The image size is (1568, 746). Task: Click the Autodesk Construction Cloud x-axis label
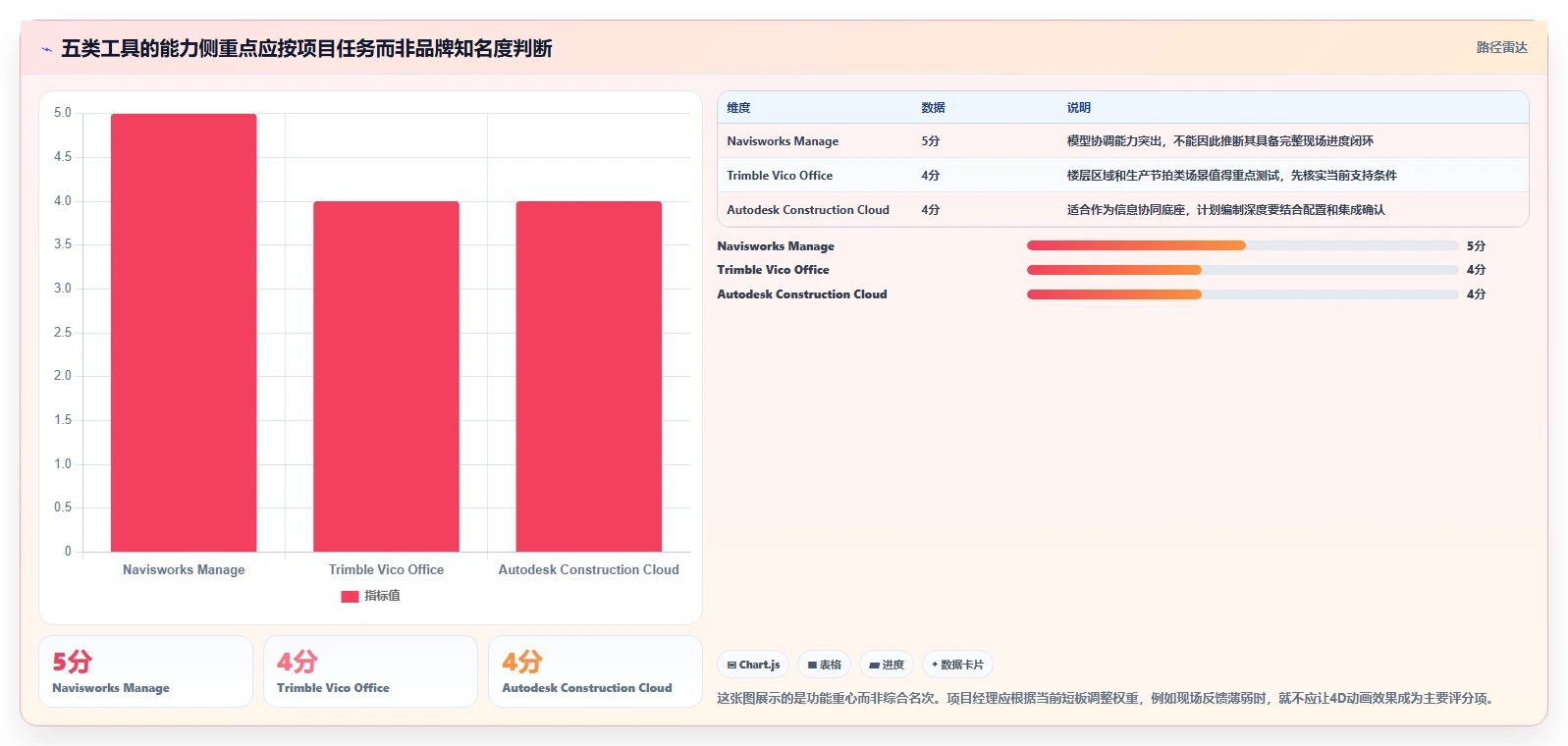pos(588,569)
